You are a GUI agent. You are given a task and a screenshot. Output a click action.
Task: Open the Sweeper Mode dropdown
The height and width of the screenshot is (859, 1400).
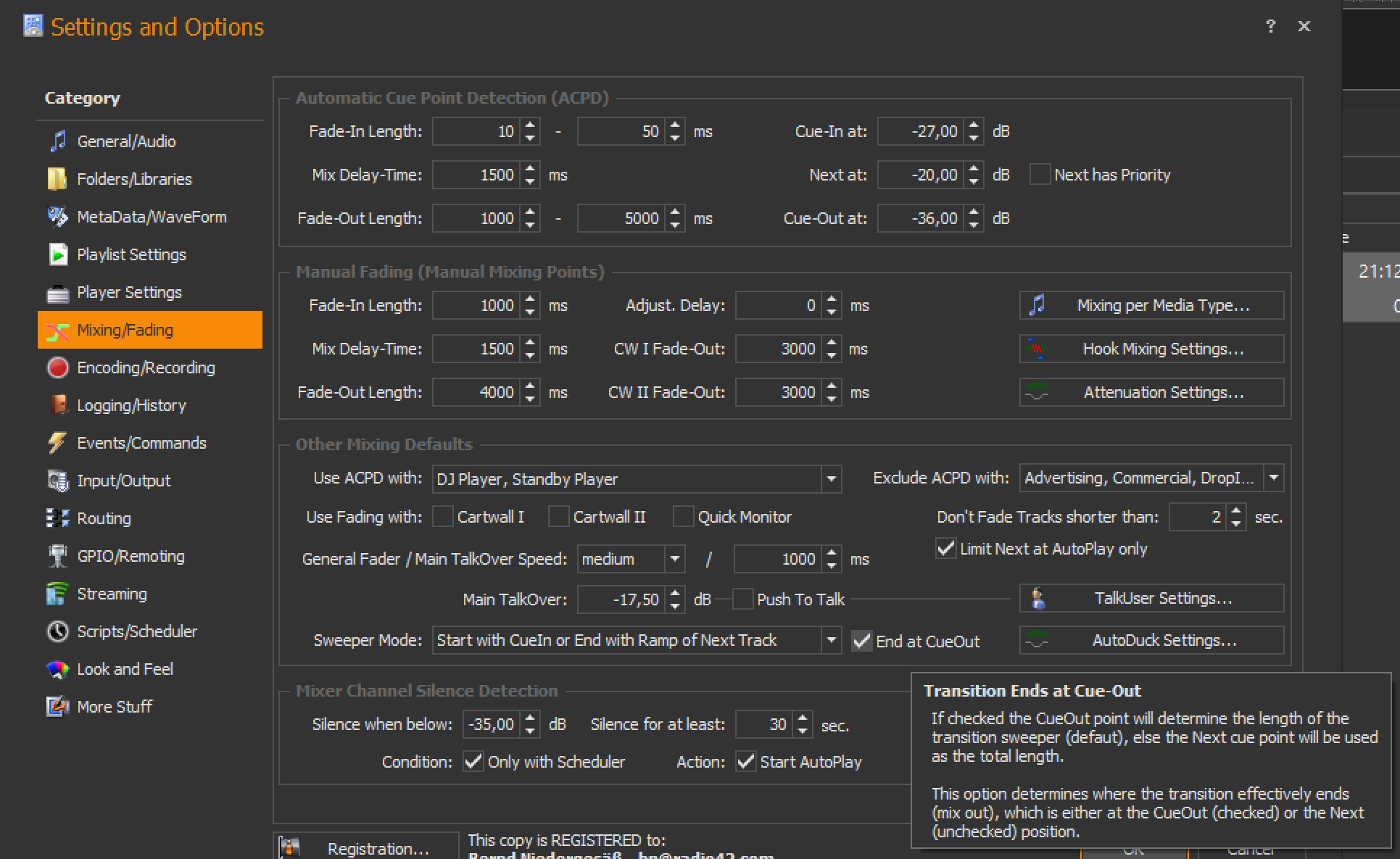831,640
